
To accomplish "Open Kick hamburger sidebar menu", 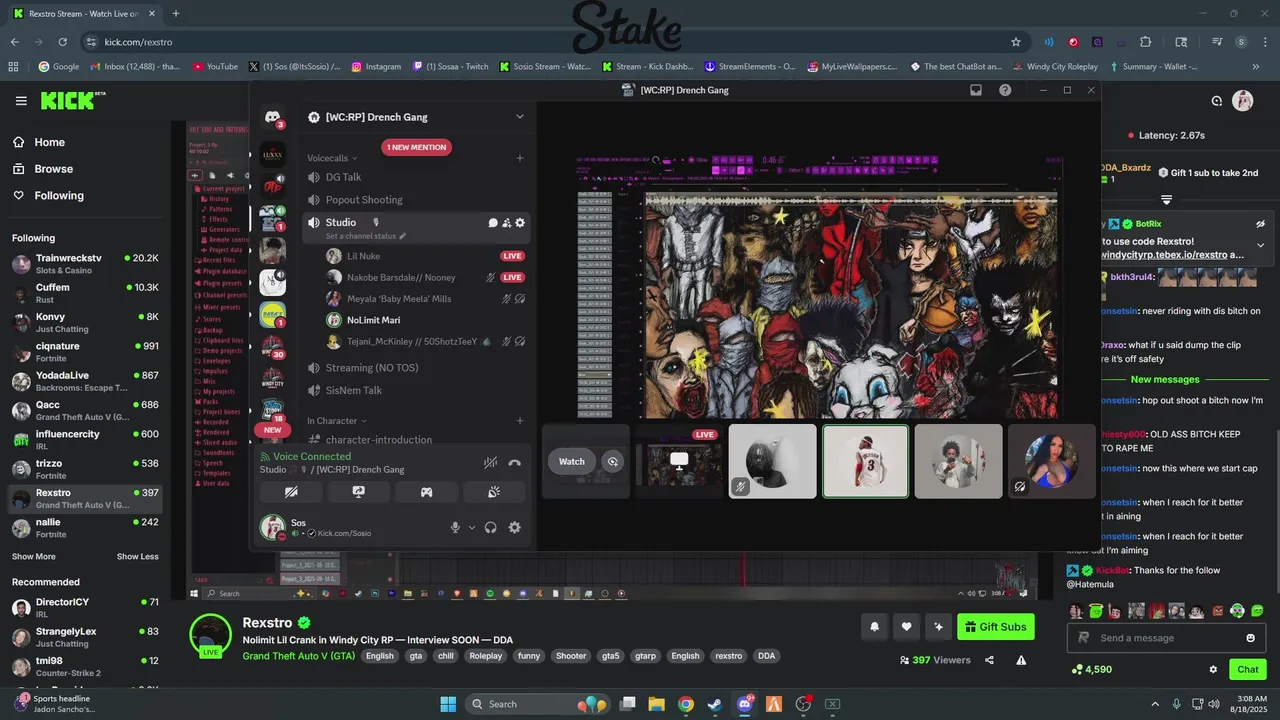I will [x=21, y=101].
